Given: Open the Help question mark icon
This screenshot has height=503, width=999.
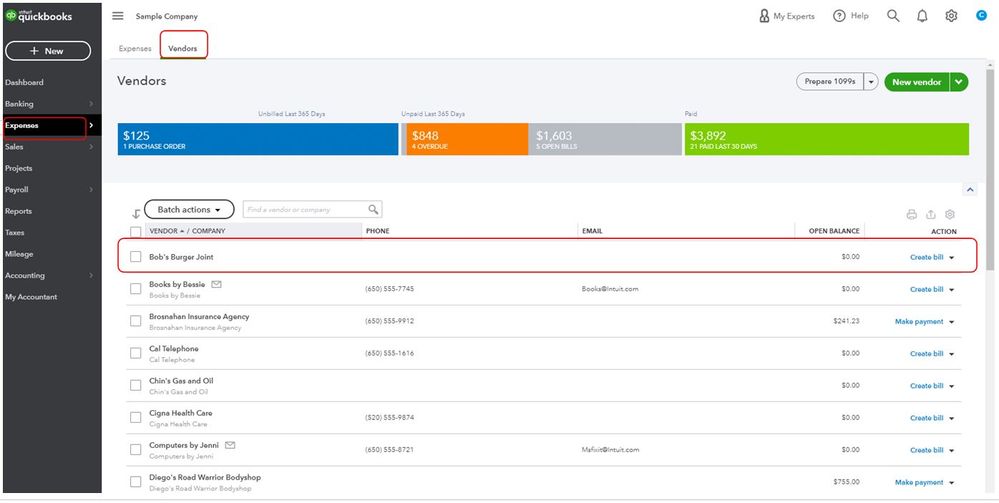Looking at the screenshot, I should pyautogui.click(x=839, y=16).
